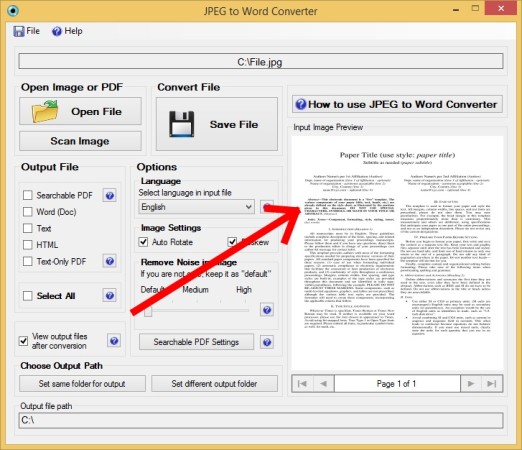
Task: Click the Scan Image button
Action: point(80,141)
